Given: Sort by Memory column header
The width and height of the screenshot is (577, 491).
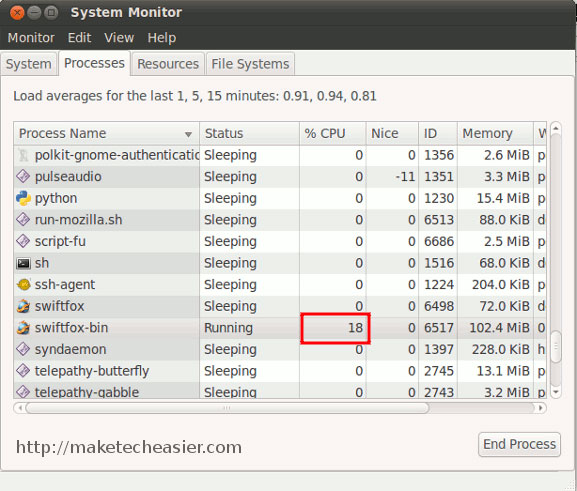Looking at the screenshot, I should click(x=495, y=133).
